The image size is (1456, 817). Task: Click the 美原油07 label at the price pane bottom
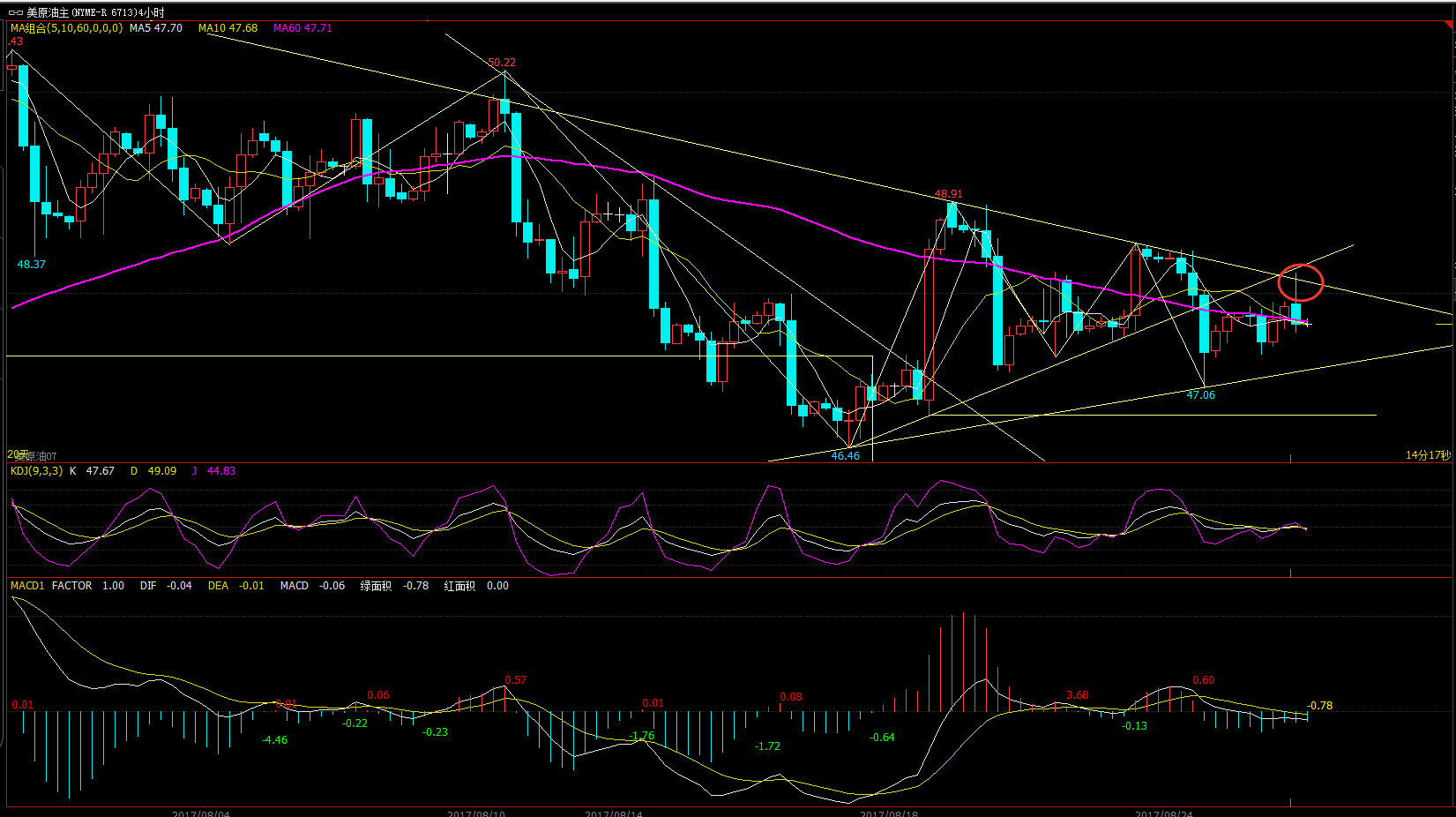(x=35, y=456)
